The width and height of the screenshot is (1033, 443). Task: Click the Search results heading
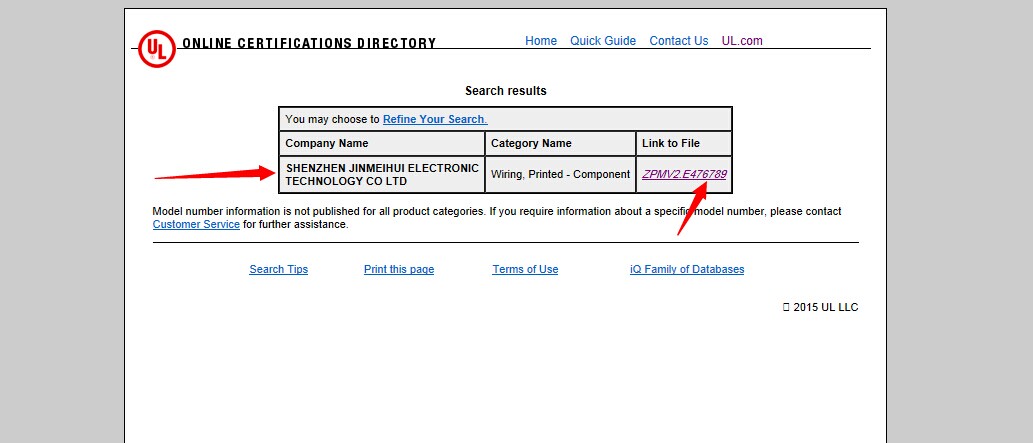(x=506, y=91)
